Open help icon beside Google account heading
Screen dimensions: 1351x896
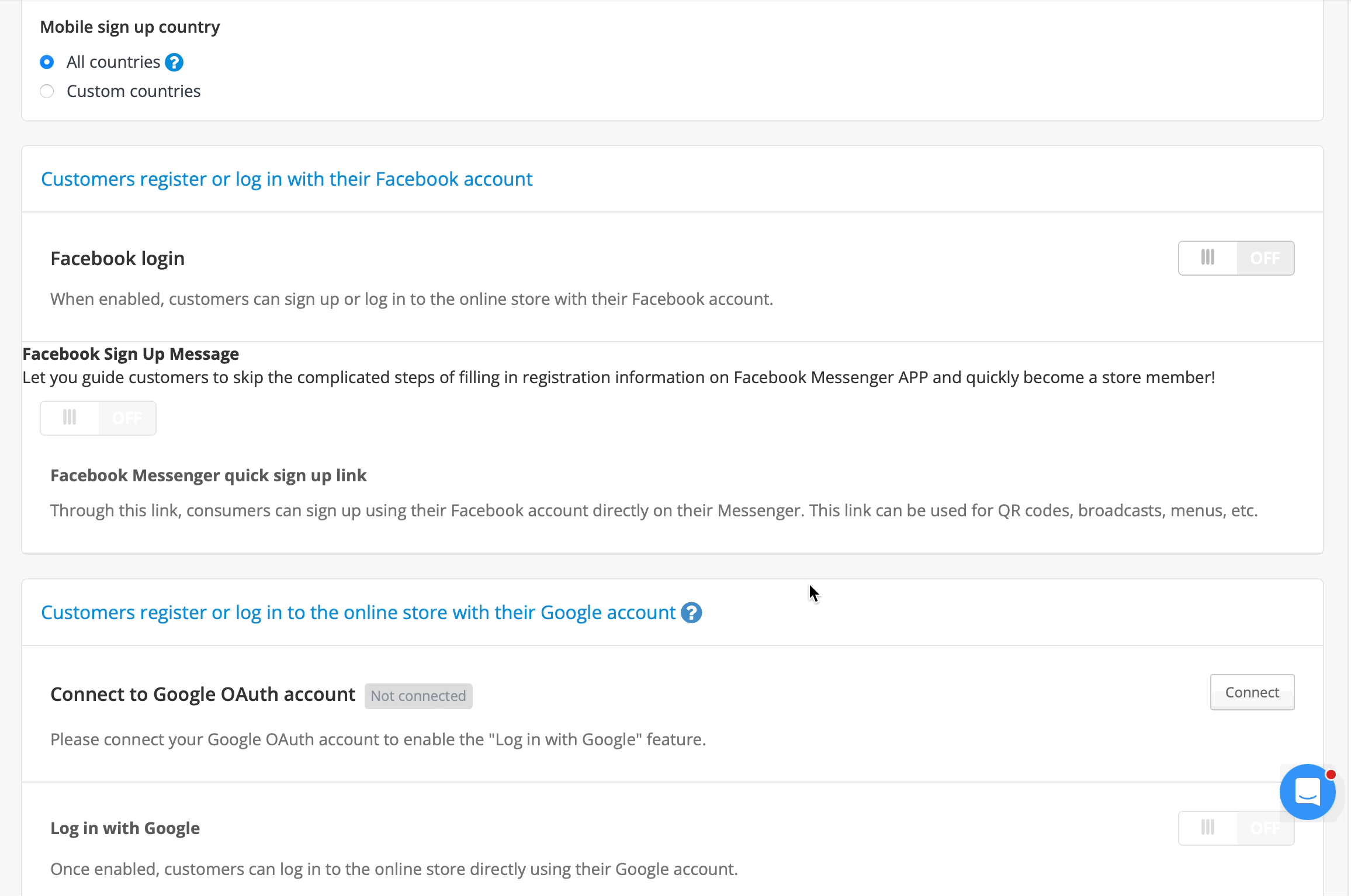(x=691, y=613)
